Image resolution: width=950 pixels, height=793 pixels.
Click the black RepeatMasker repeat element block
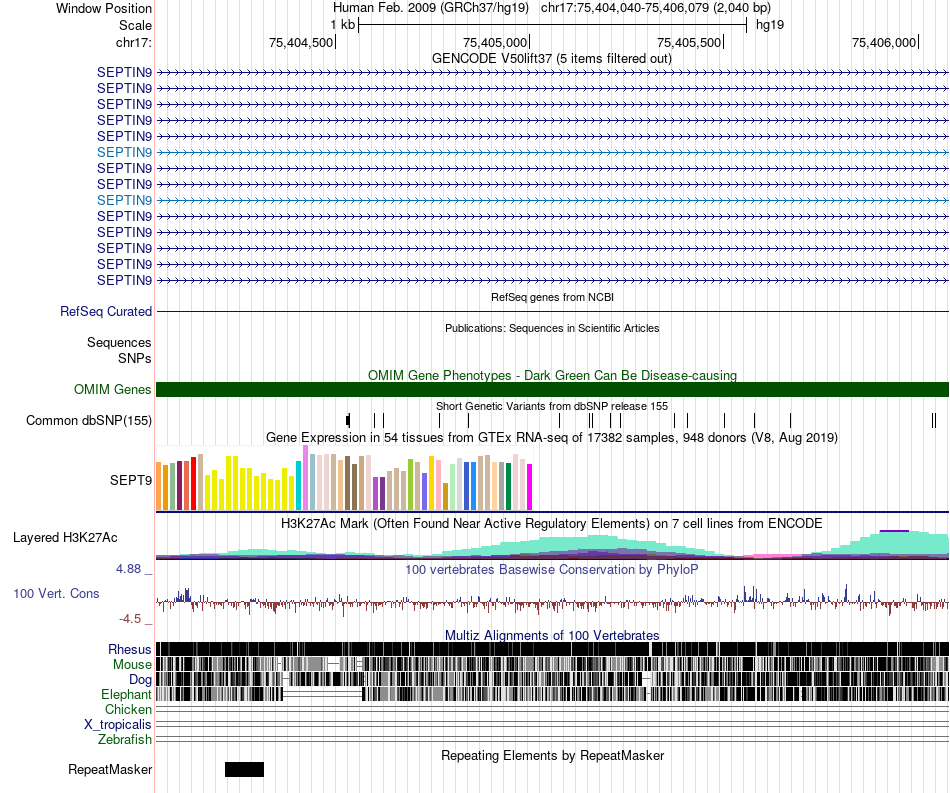244,769
